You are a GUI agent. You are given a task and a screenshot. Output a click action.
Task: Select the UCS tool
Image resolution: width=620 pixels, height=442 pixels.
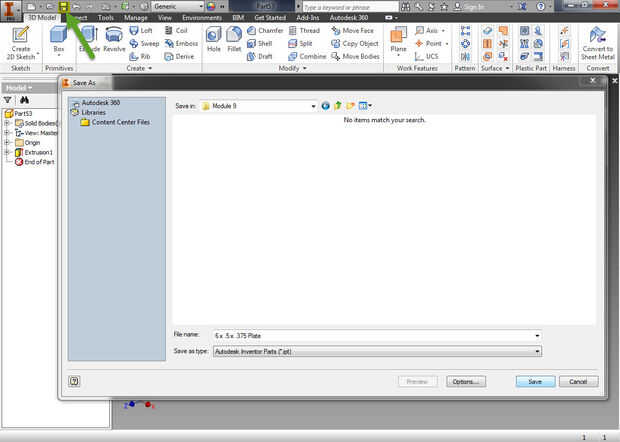(427, 57)
